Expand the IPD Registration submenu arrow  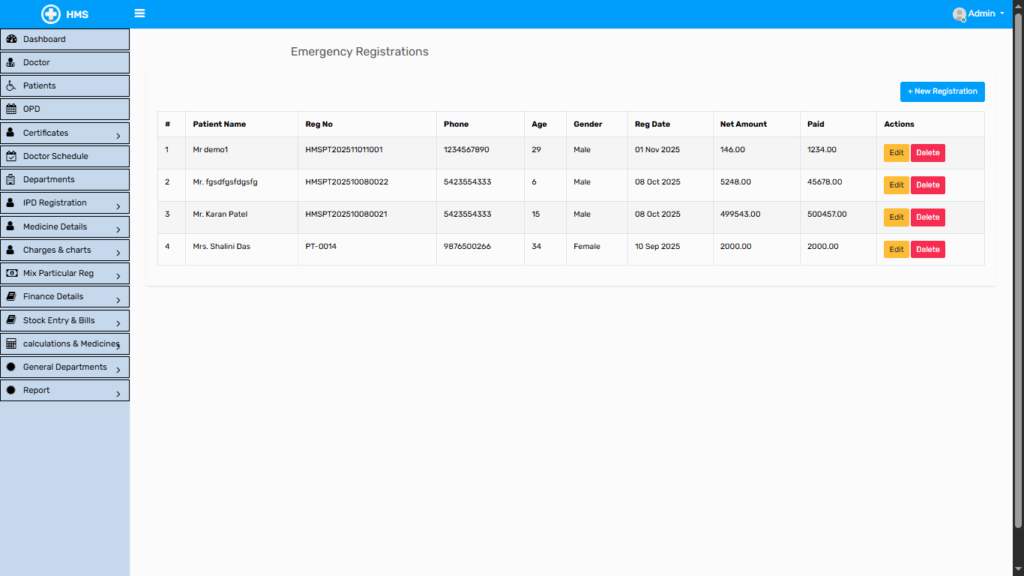coord(118,205)
